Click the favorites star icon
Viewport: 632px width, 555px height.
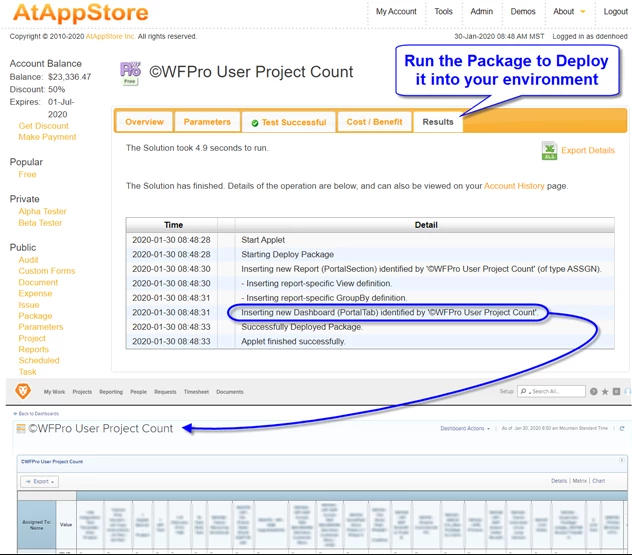point(605,391)
